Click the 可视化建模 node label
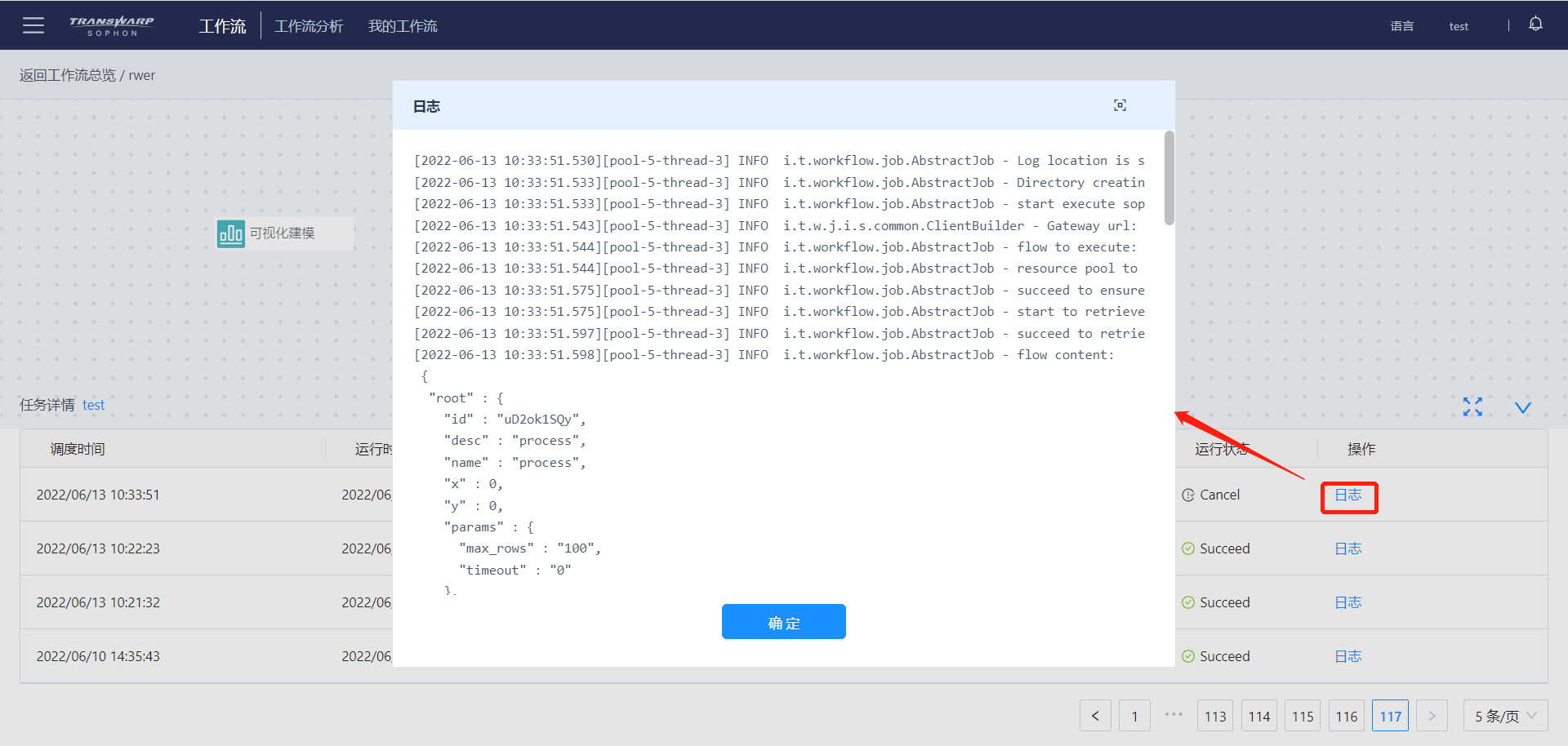This screenshot has height=746, width=1568. (x=282, y=233)
